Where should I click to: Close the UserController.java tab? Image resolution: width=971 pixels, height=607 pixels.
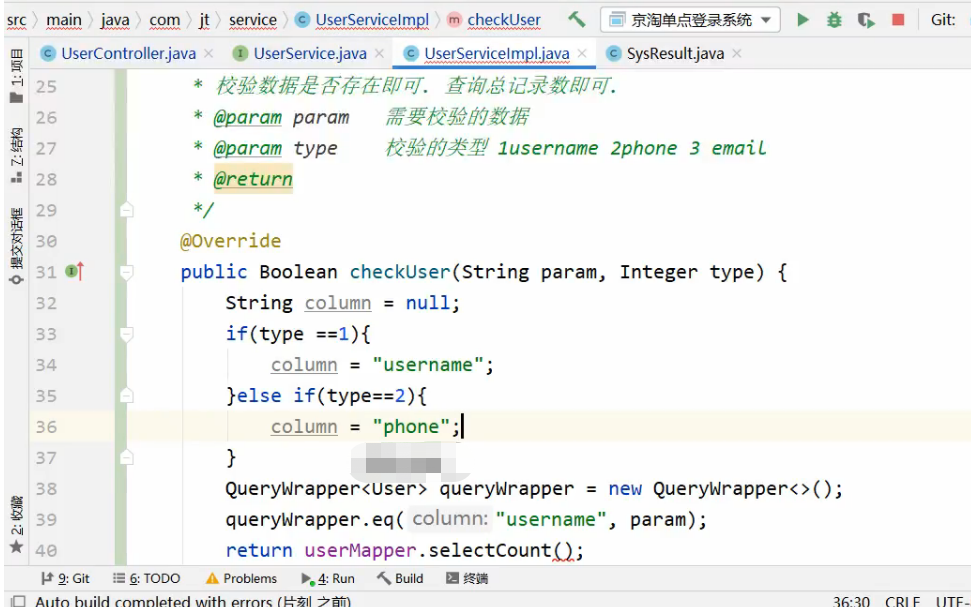(209, 54)
